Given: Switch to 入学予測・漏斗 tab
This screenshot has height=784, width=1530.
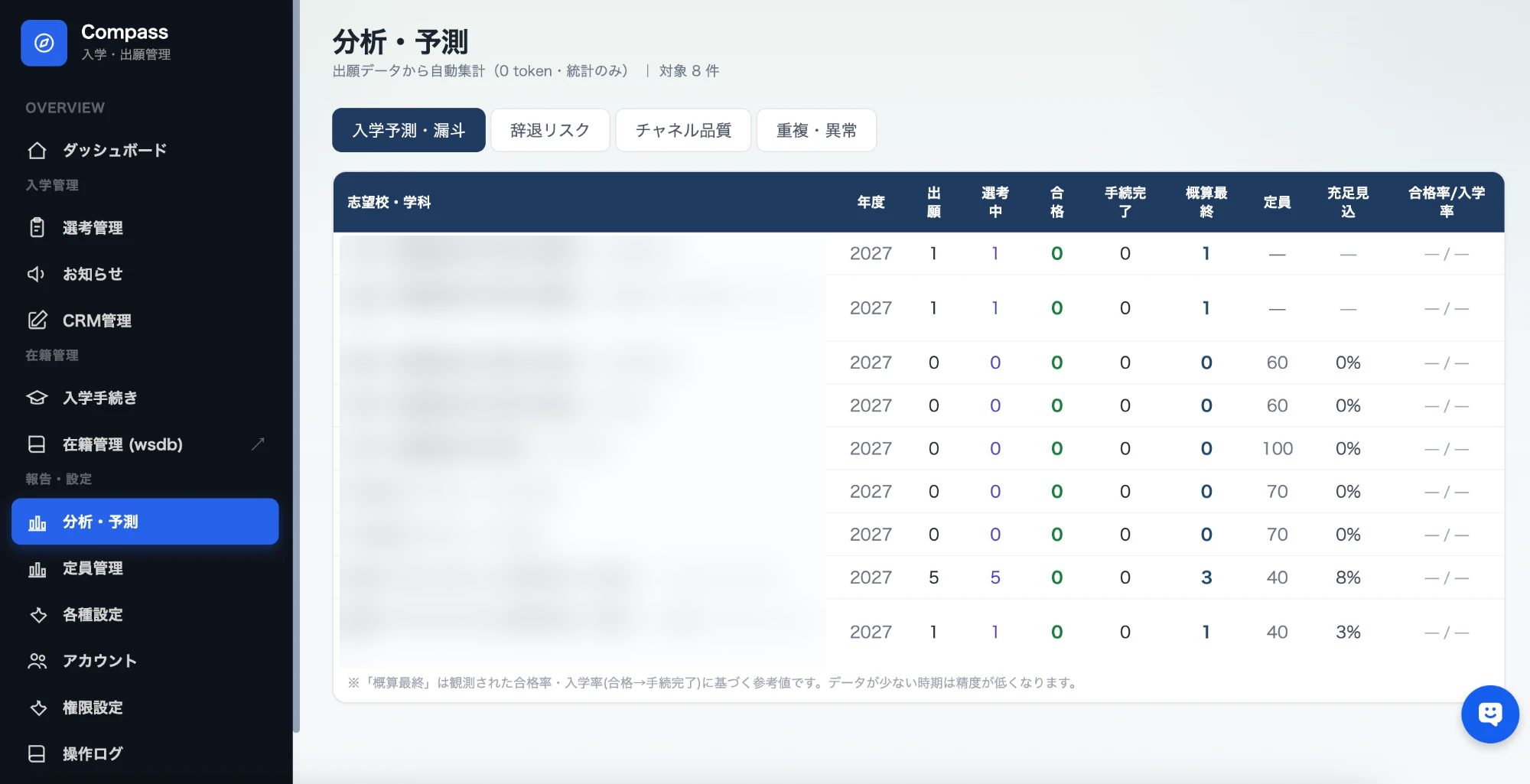Looking at the screenshot, I should [x=409, y=130].
